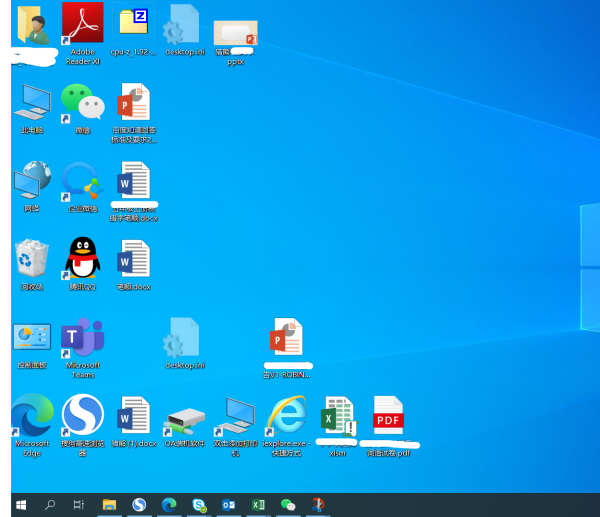The image size is (600, 517).
Task: Select the cpu-z zip archive icon
Action: pos(133,22)
